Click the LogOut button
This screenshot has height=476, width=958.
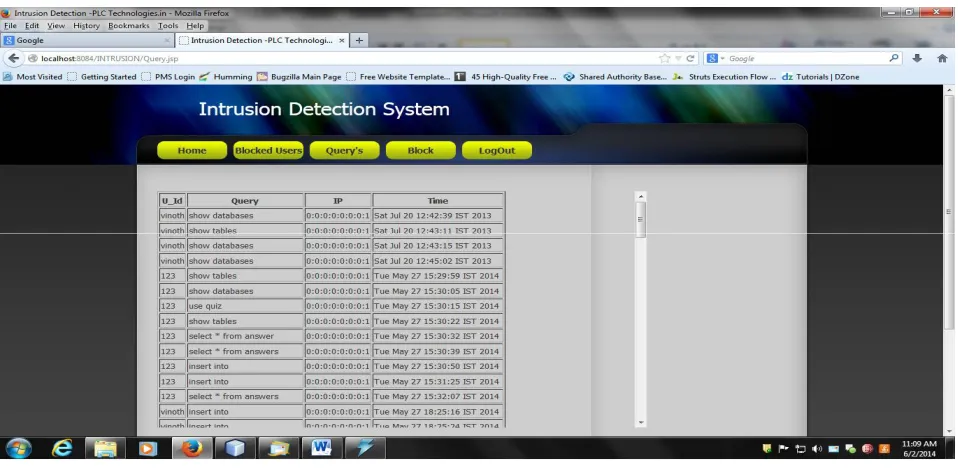(x=497, y=150)
